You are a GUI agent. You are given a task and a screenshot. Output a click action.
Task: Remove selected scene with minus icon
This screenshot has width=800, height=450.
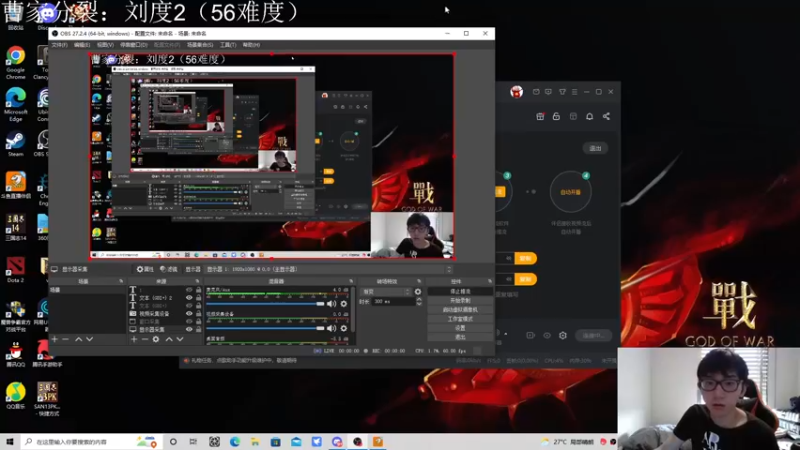click(65, 339)
